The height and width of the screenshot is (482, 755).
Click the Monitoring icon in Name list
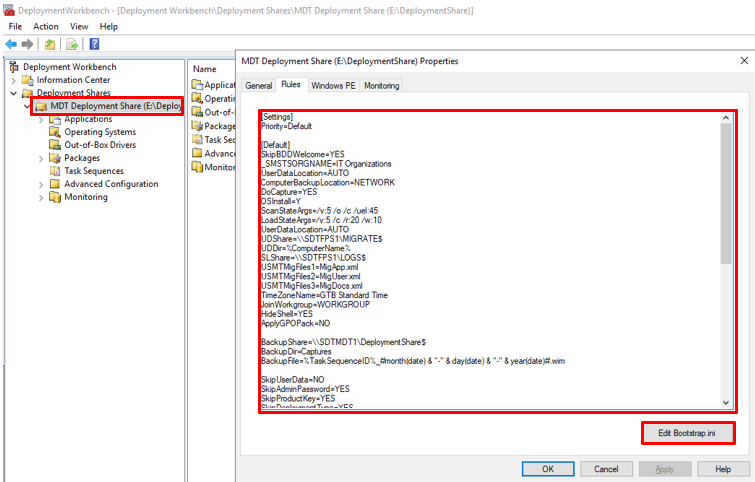(x=197, y=167)
